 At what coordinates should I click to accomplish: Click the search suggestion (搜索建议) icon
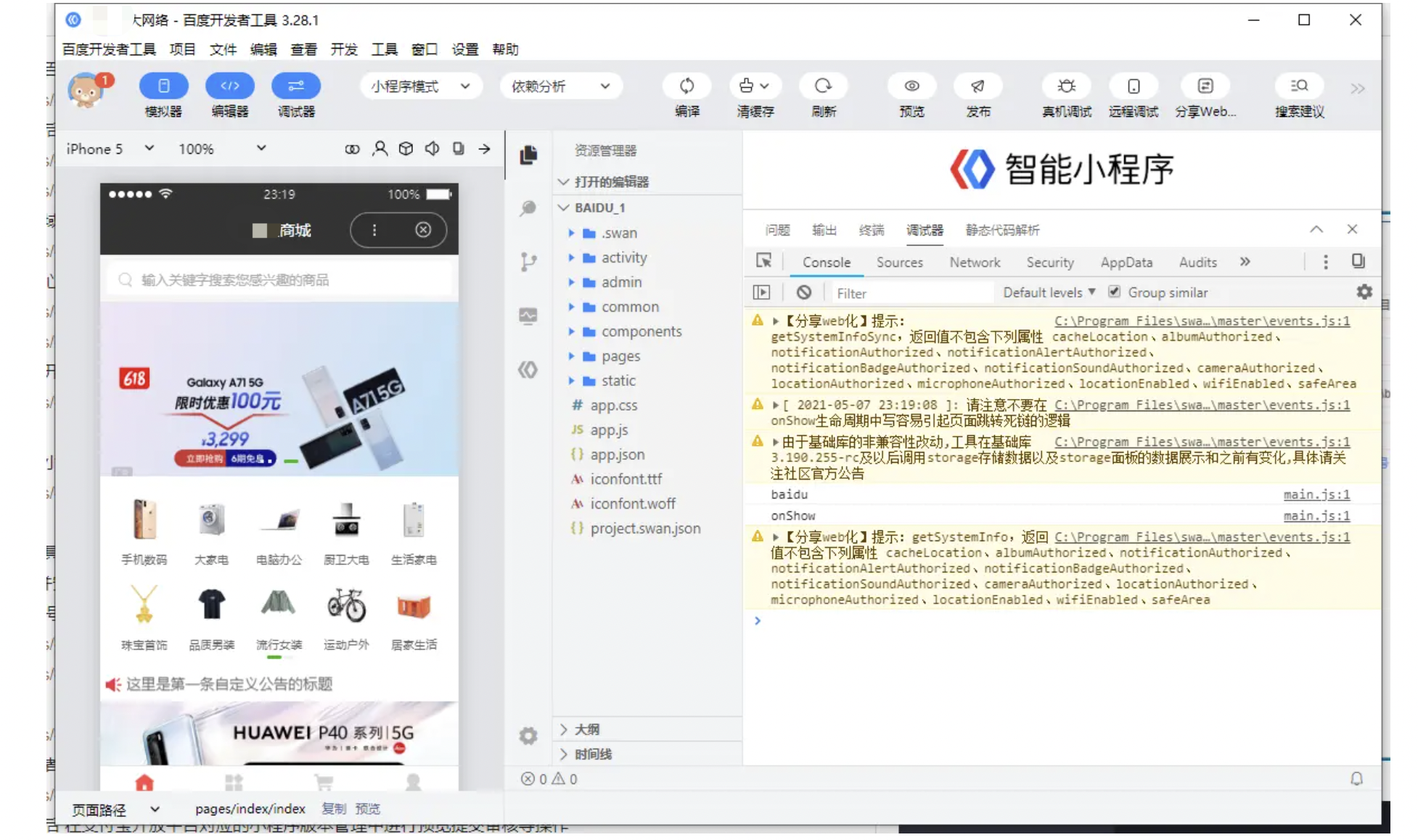(1299, 86)
